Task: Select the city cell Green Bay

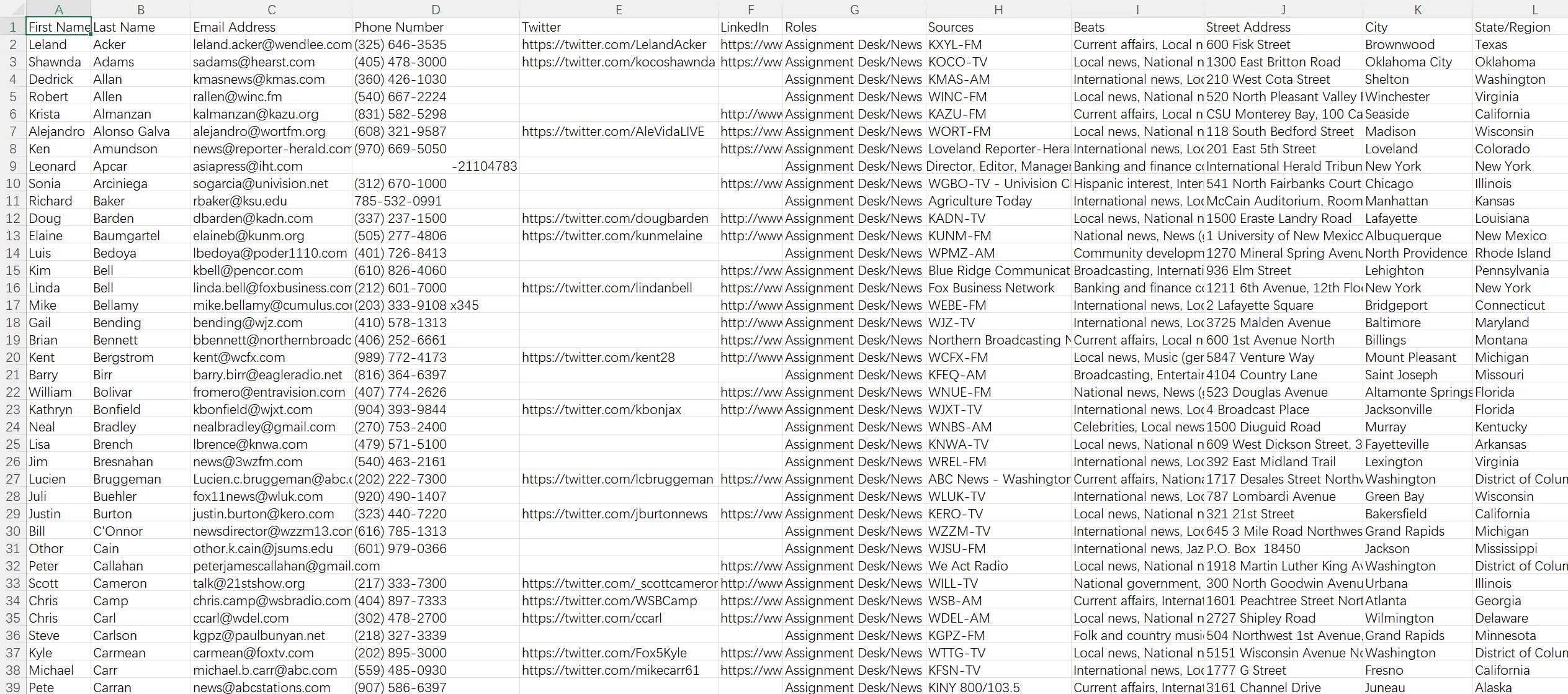Action: 1418,497
